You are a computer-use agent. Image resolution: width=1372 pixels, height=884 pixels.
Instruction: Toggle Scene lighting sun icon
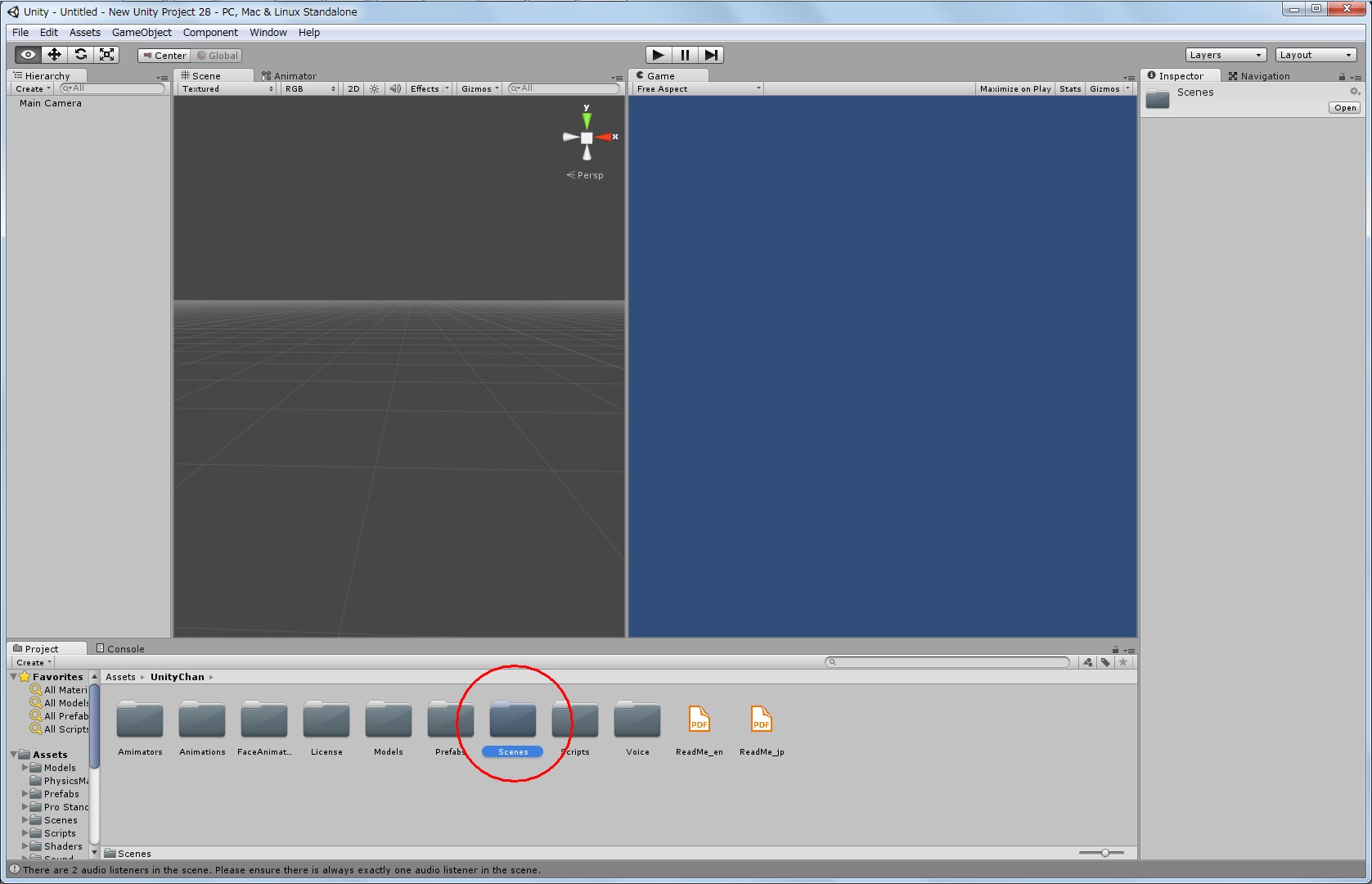click(x=374, y=88)
